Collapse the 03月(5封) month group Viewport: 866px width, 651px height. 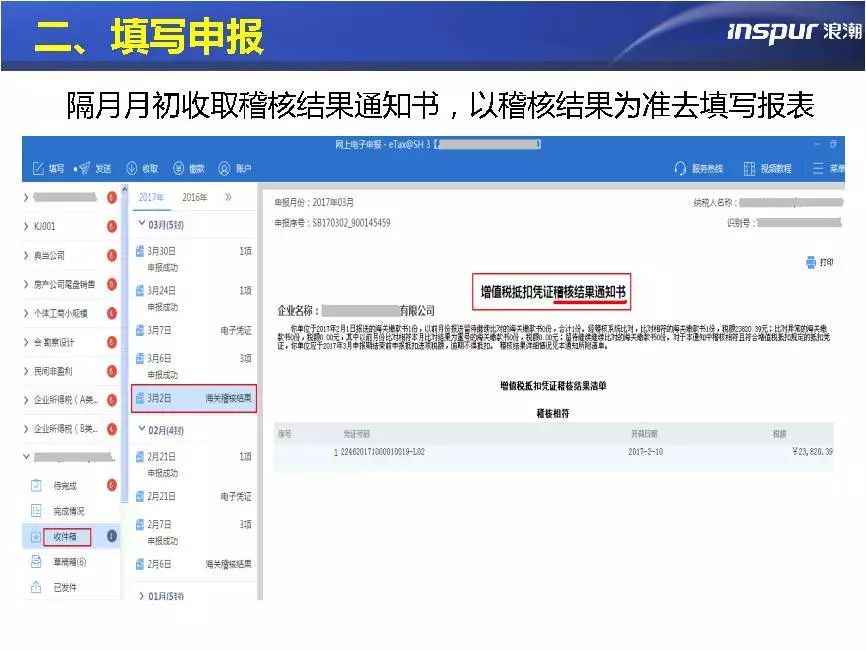coord(158,225)
